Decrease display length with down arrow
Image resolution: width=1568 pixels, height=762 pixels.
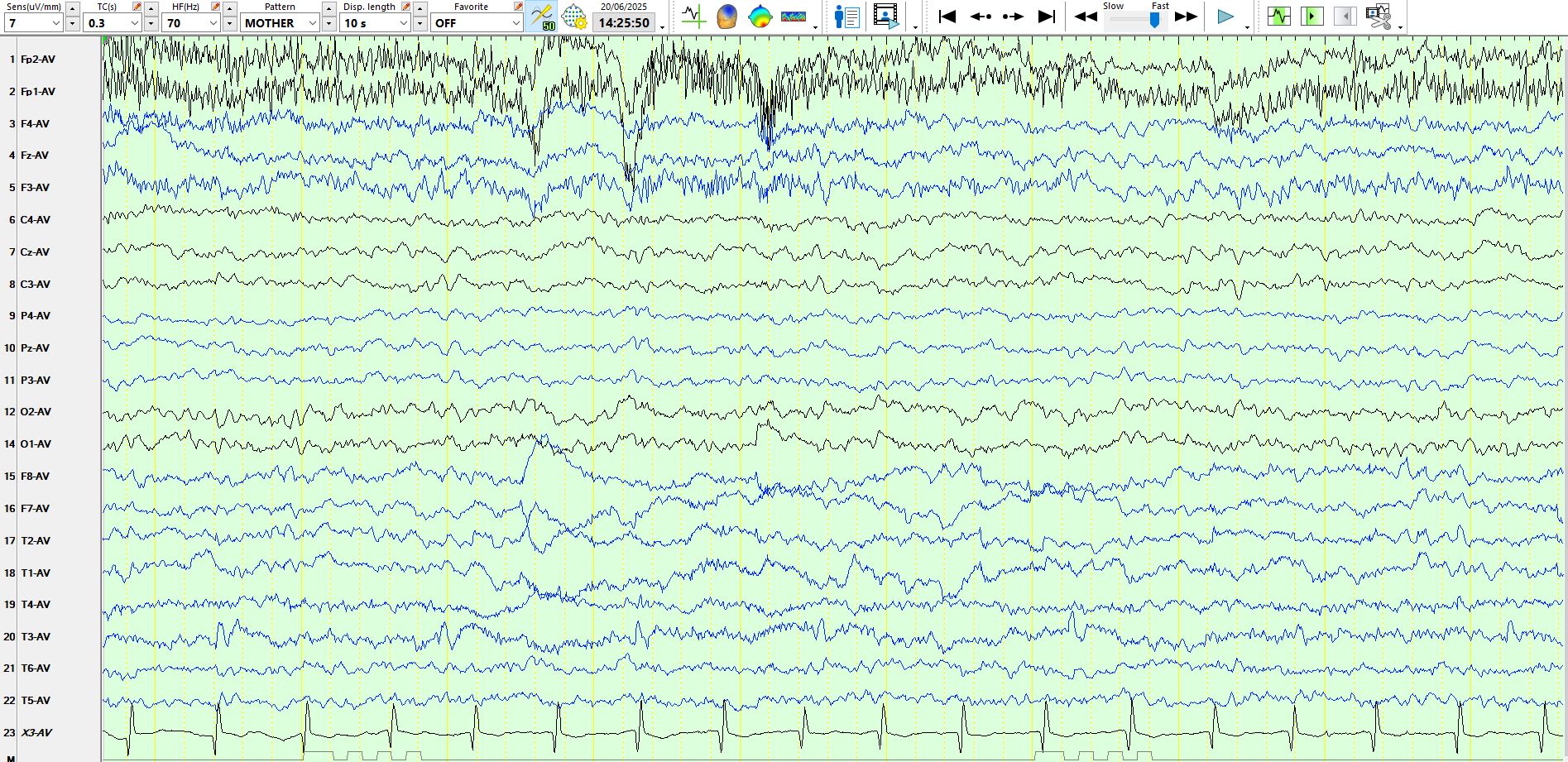click(x=420, y=24)
